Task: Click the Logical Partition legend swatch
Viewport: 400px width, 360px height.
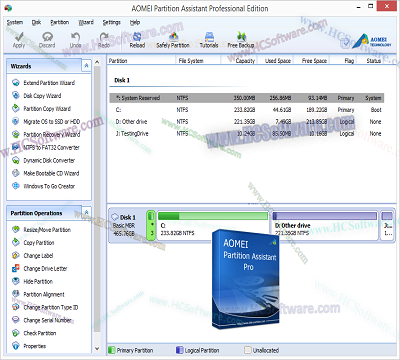Action: pyautogui.click(x=180, y=350)
